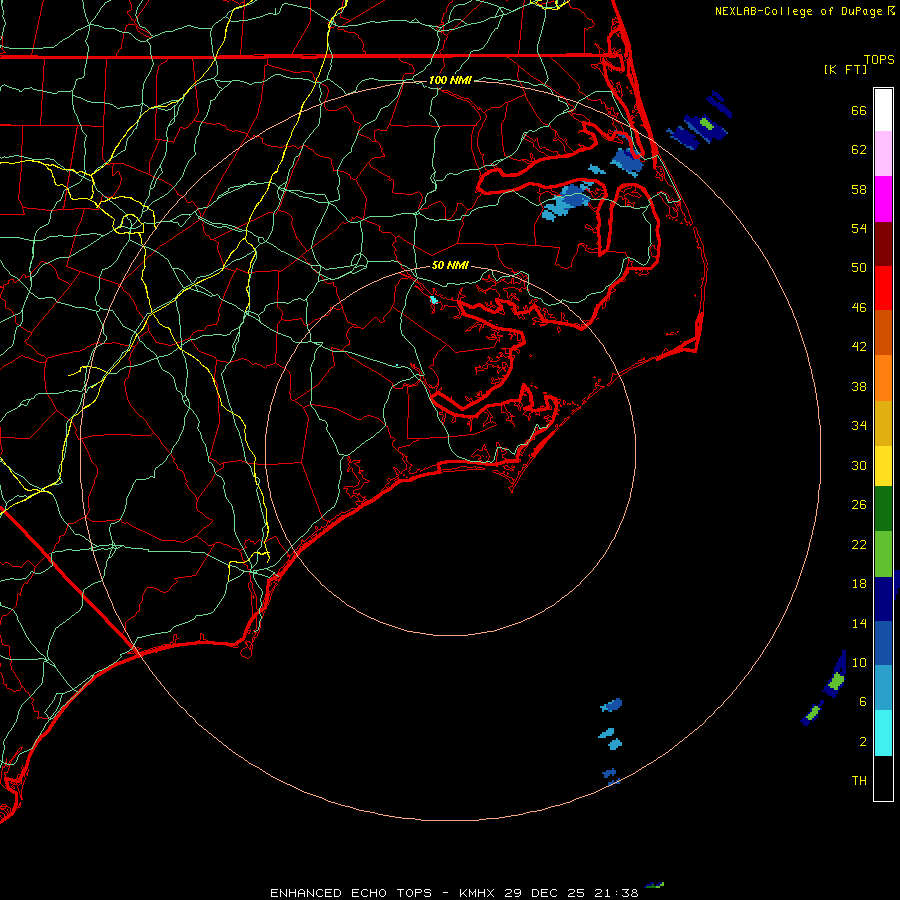Click the '14' legend value
The height and width of the screenshot is (900, 900).
click(859, 623)
